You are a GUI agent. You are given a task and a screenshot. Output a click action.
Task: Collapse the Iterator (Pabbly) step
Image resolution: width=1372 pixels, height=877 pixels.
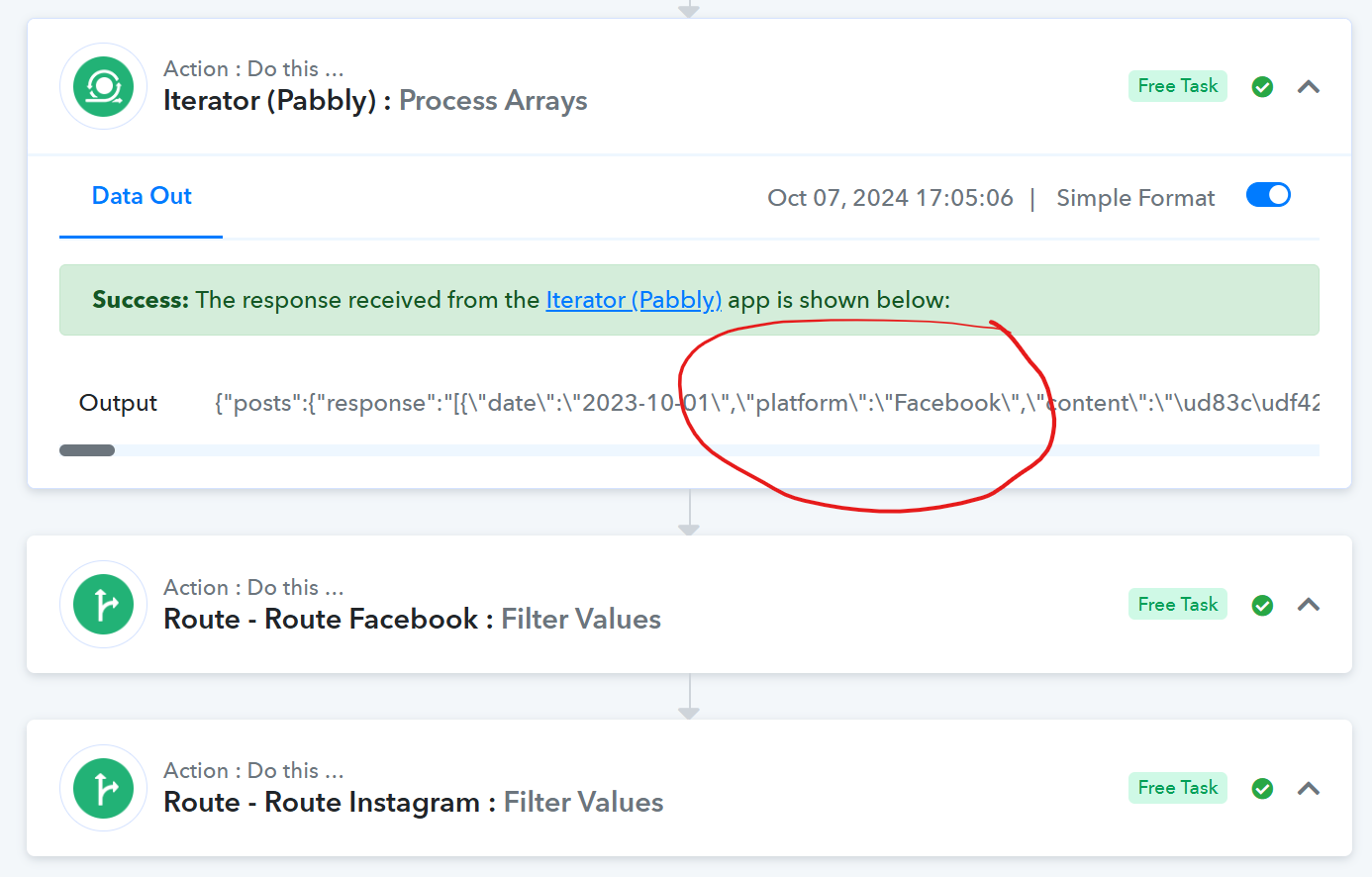(1309, 87)
